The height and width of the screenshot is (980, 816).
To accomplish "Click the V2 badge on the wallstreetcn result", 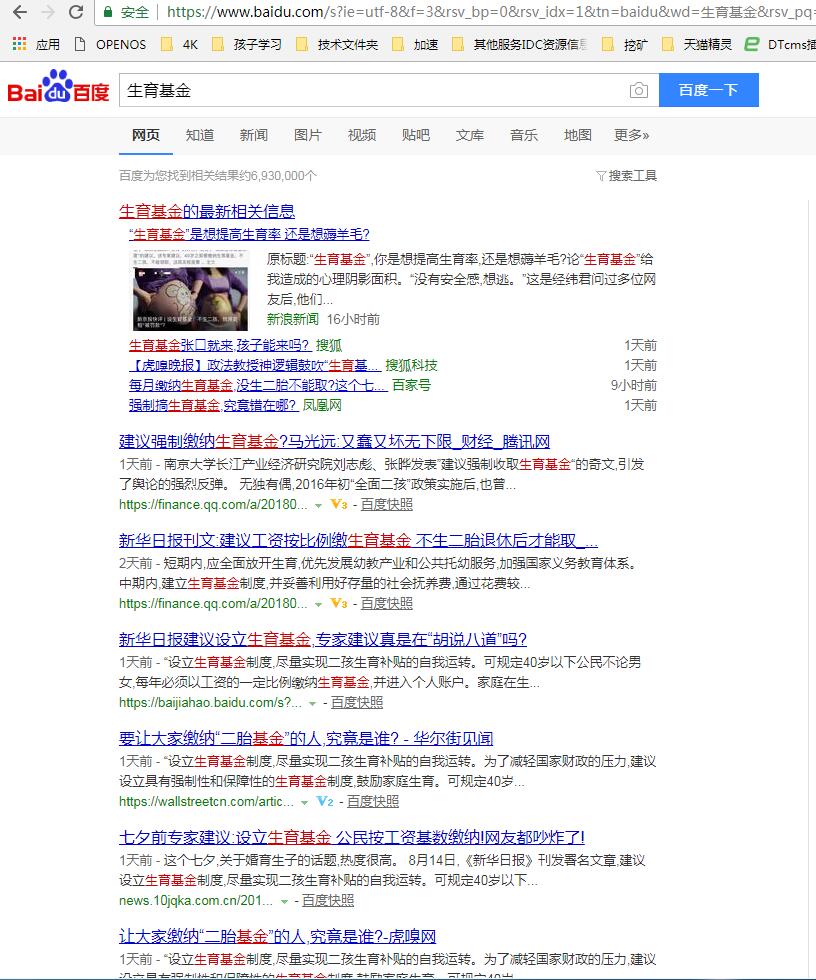I will (325, 801).
